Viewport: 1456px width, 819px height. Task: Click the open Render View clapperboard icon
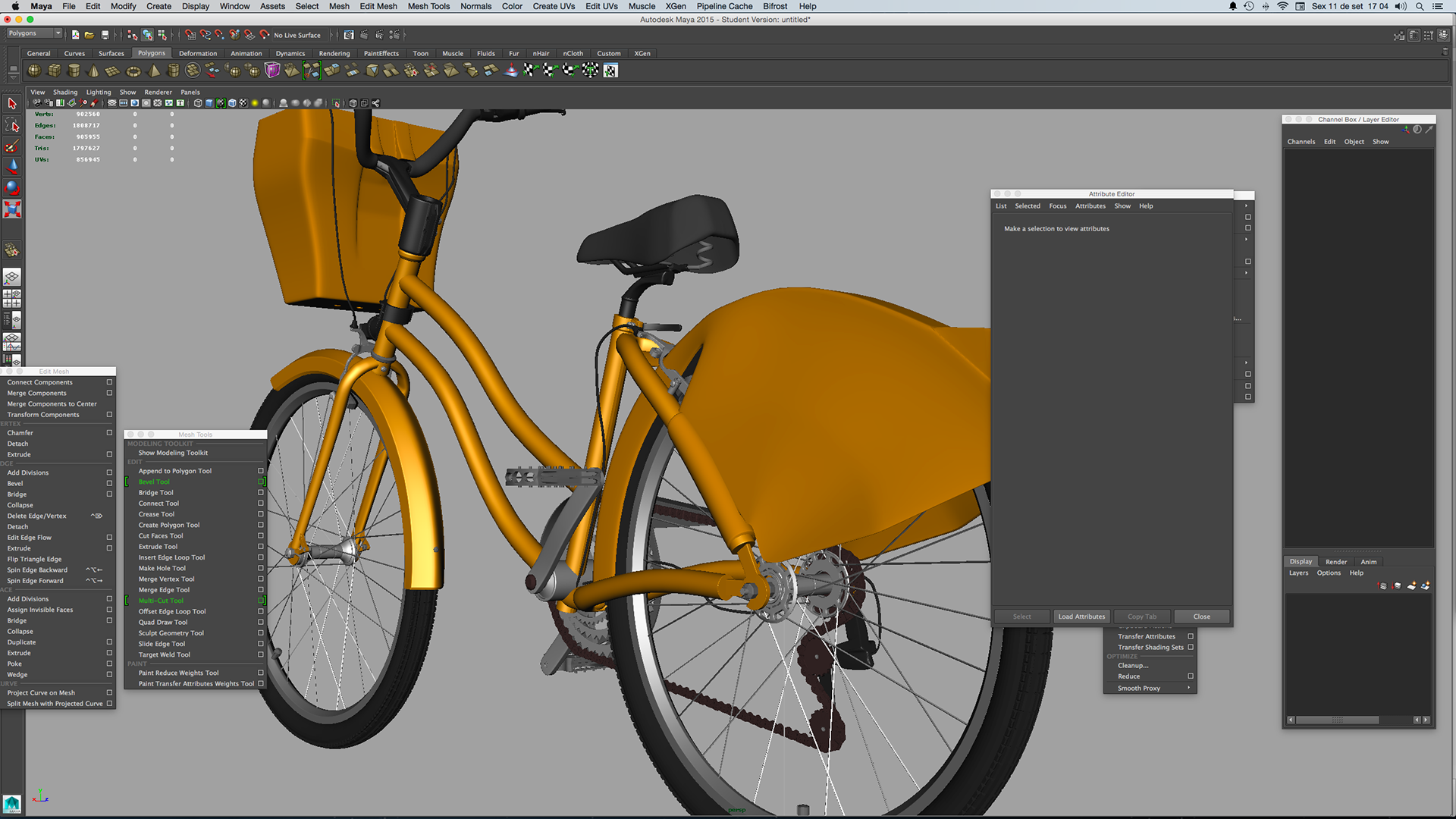tap(349, 35)
